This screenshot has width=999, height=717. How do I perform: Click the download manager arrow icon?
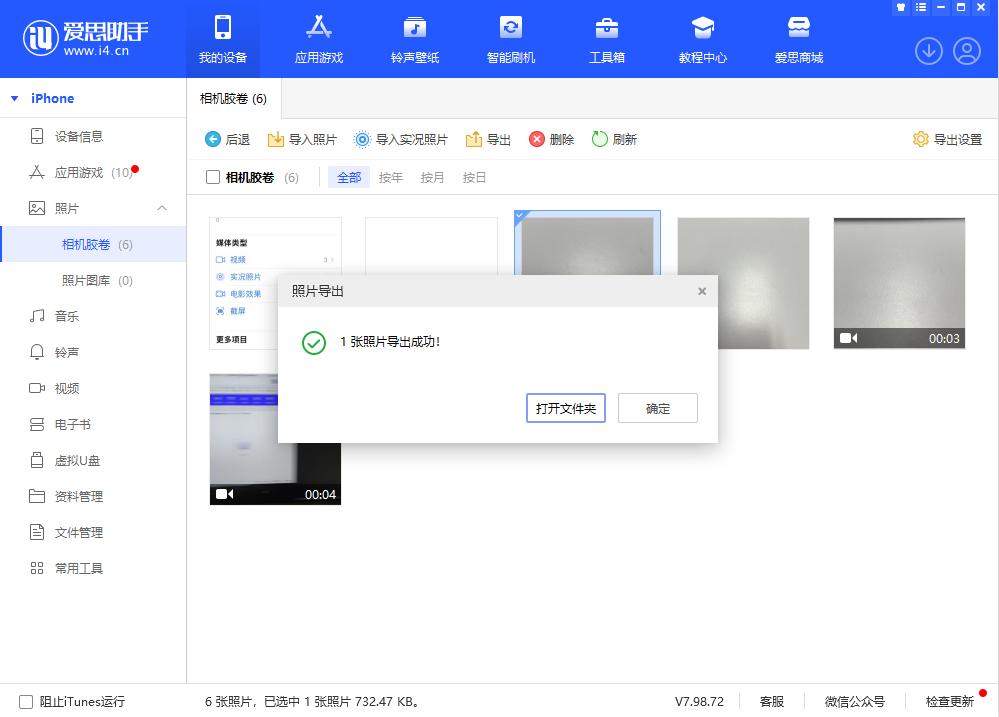pos(928,51)
